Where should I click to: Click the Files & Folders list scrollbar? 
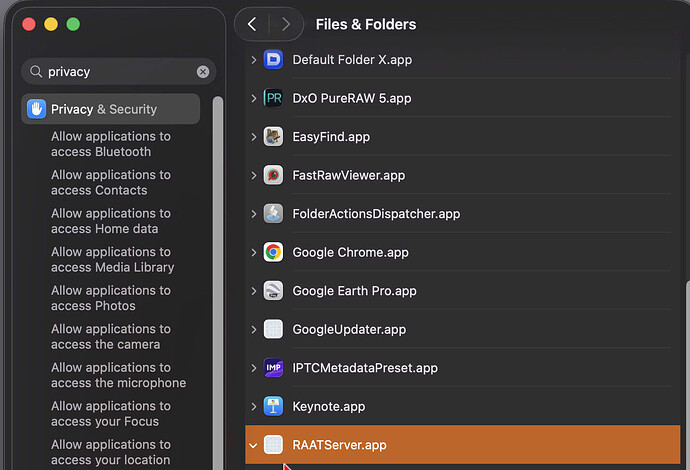(x=687, y=374)
